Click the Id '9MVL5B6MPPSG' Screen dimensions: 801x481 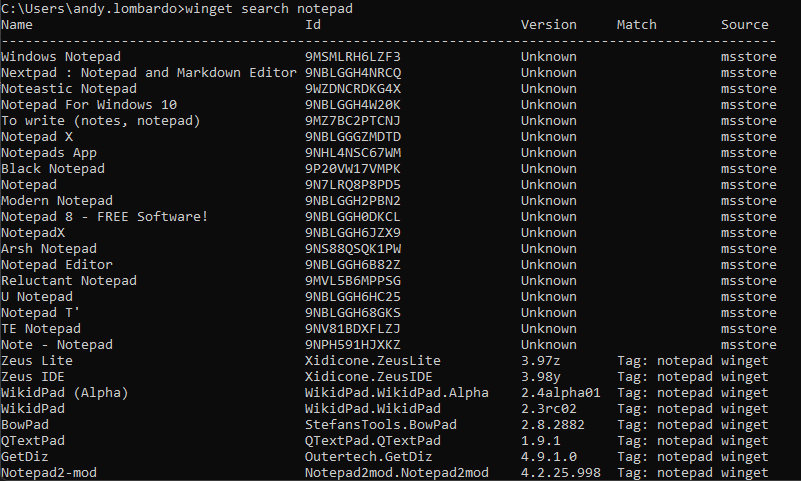pyautogui.click(x=353, y=281)
